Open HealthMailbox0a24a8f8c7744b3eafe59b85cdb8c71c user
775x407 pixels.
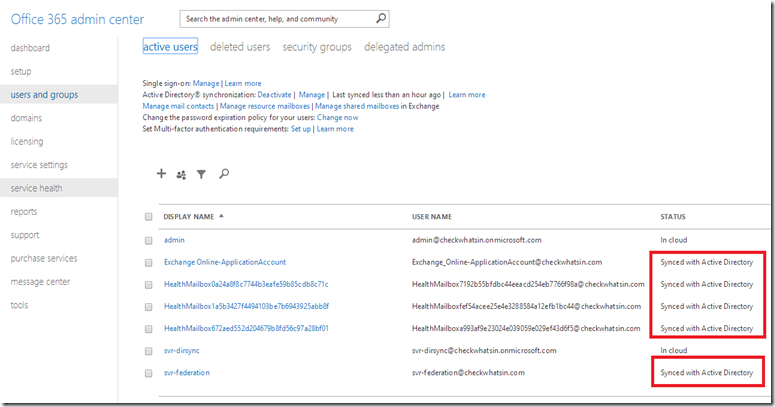(246, 284)
